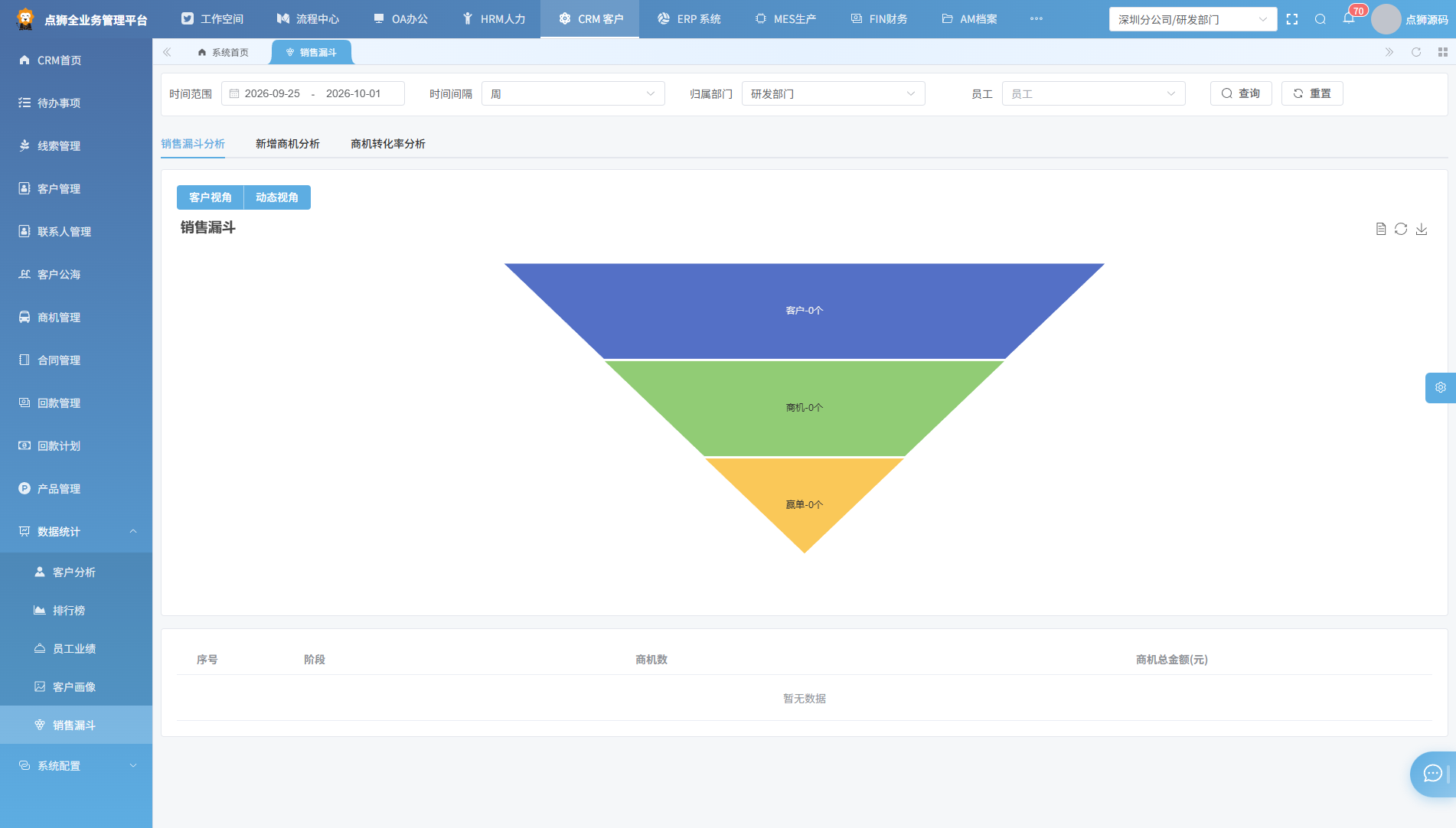
Task: Click the user avatar circle
Action: 1386,19
